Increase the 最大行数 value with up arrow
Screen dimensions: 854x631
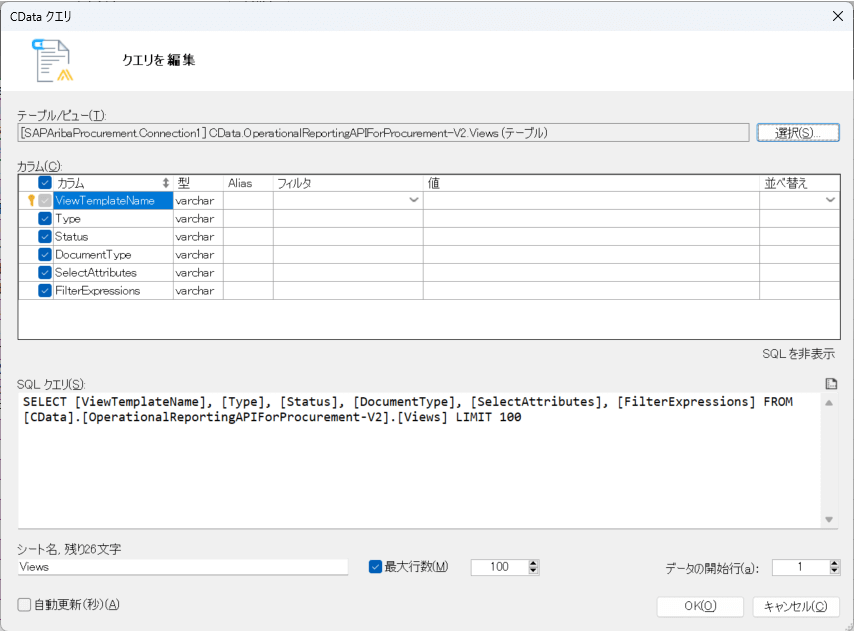point(533,563)
